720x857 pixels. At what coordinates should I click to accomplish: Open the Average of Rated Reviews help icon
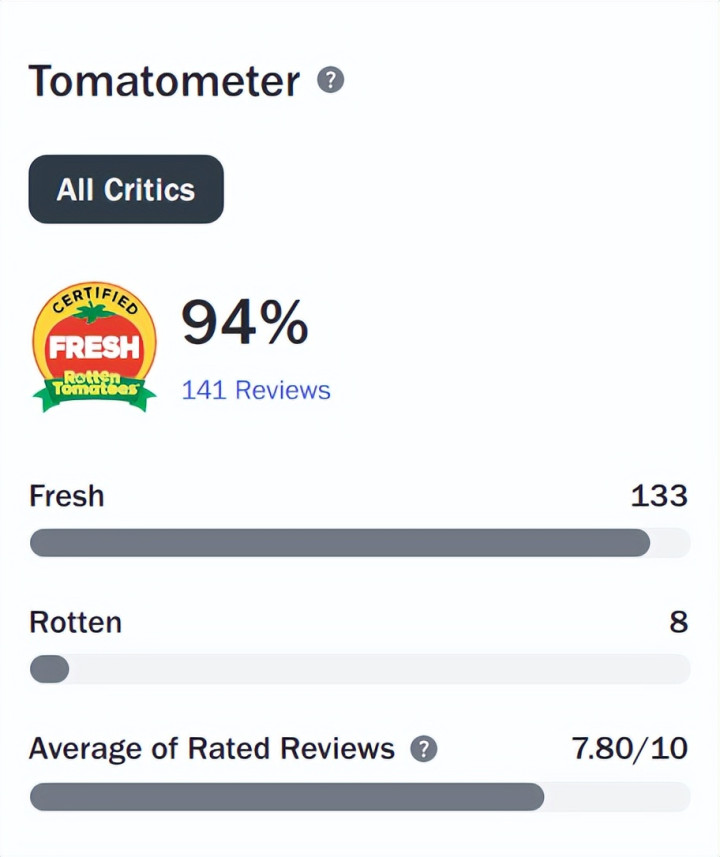click(x=424, y=748)
